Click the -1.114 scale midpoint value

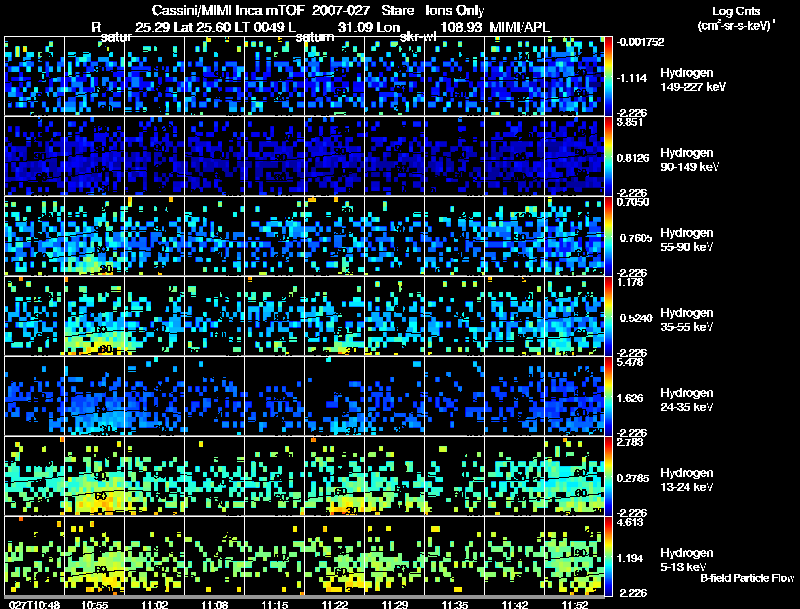(632, 78)
